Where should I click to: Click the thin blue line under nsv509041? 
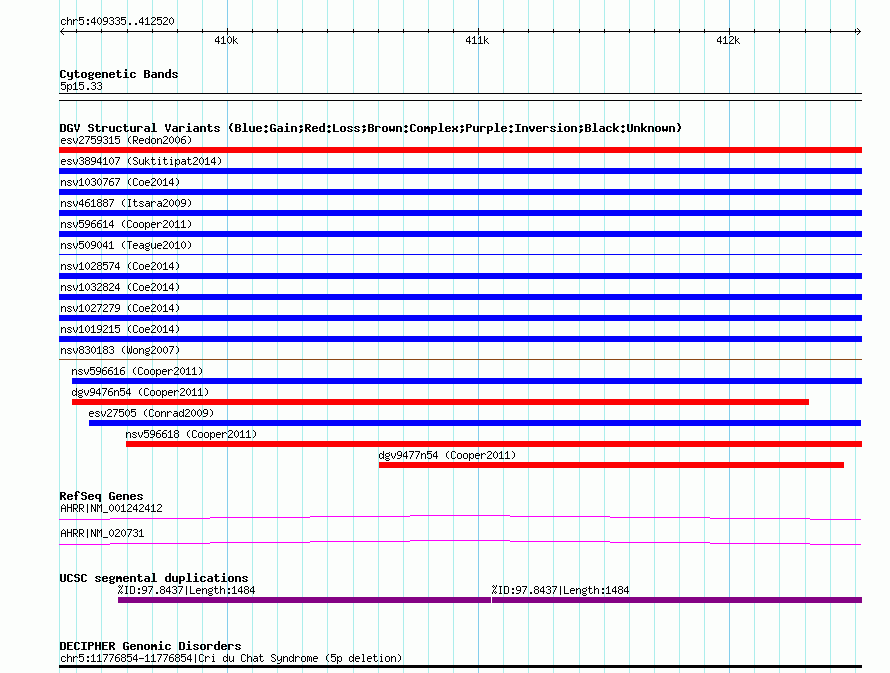coord(460,254)
